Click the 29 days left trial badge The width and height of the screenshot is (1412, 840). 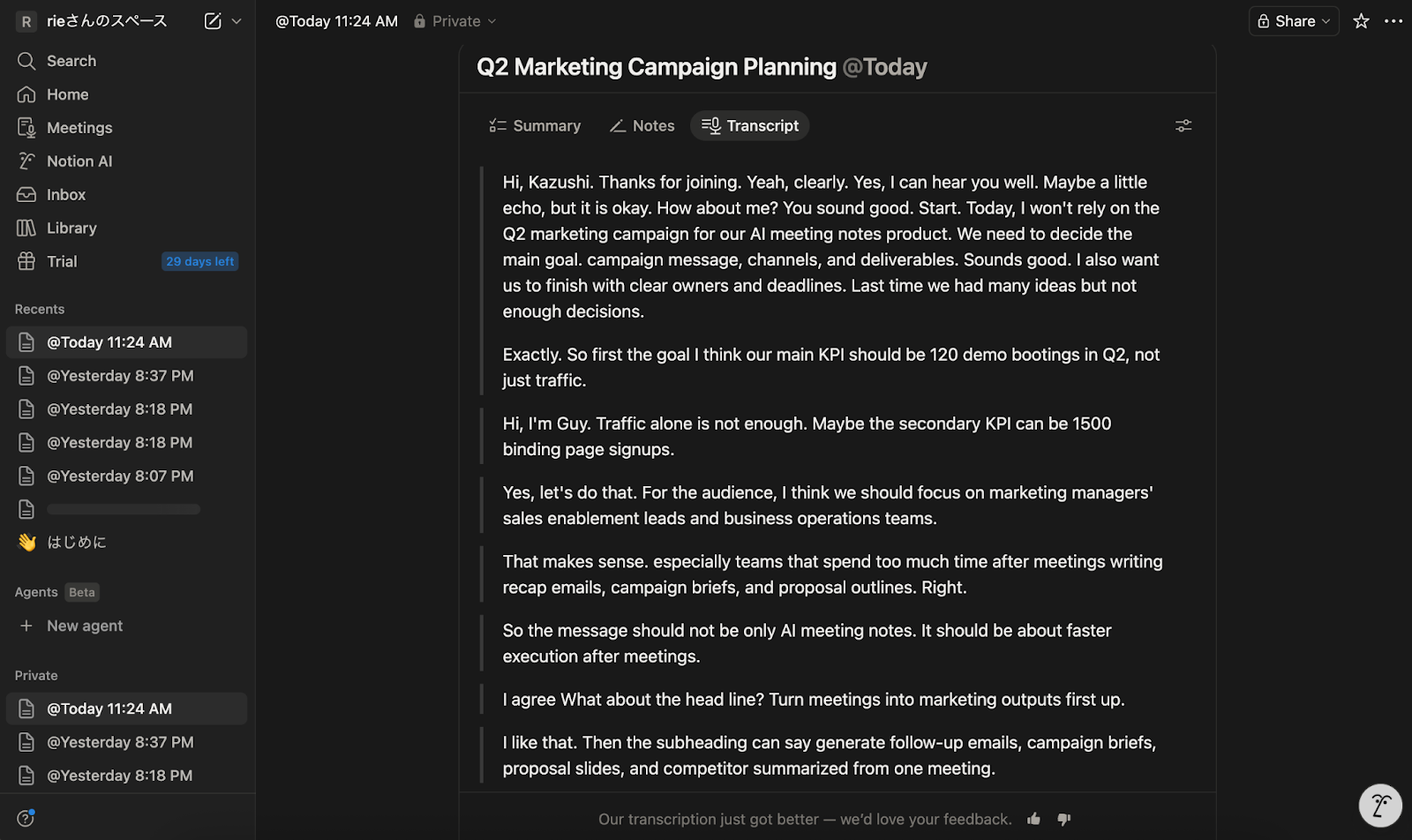pyautogui.click(x=200, y=261)
